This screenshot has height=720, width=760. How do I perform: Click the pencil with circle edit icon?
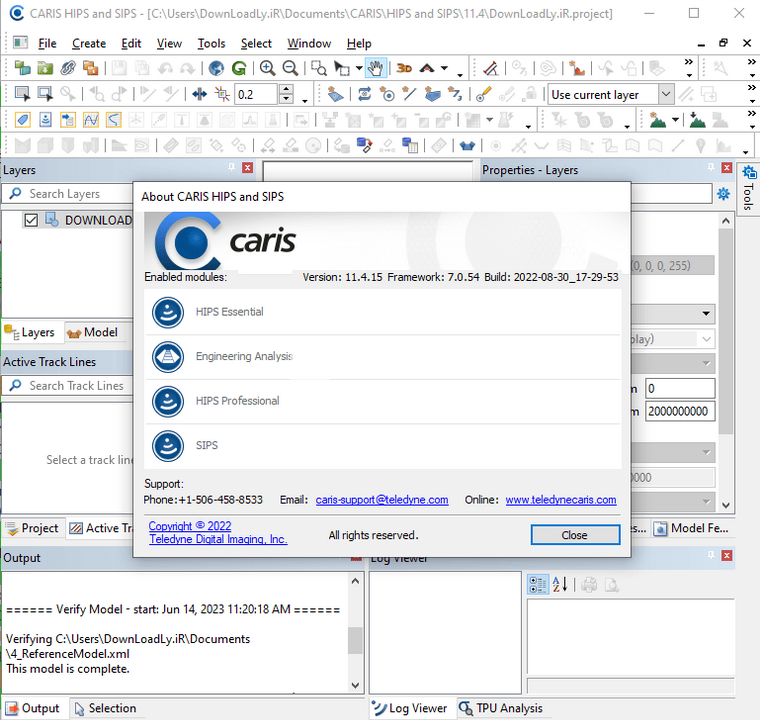click(x=484, y=94)
